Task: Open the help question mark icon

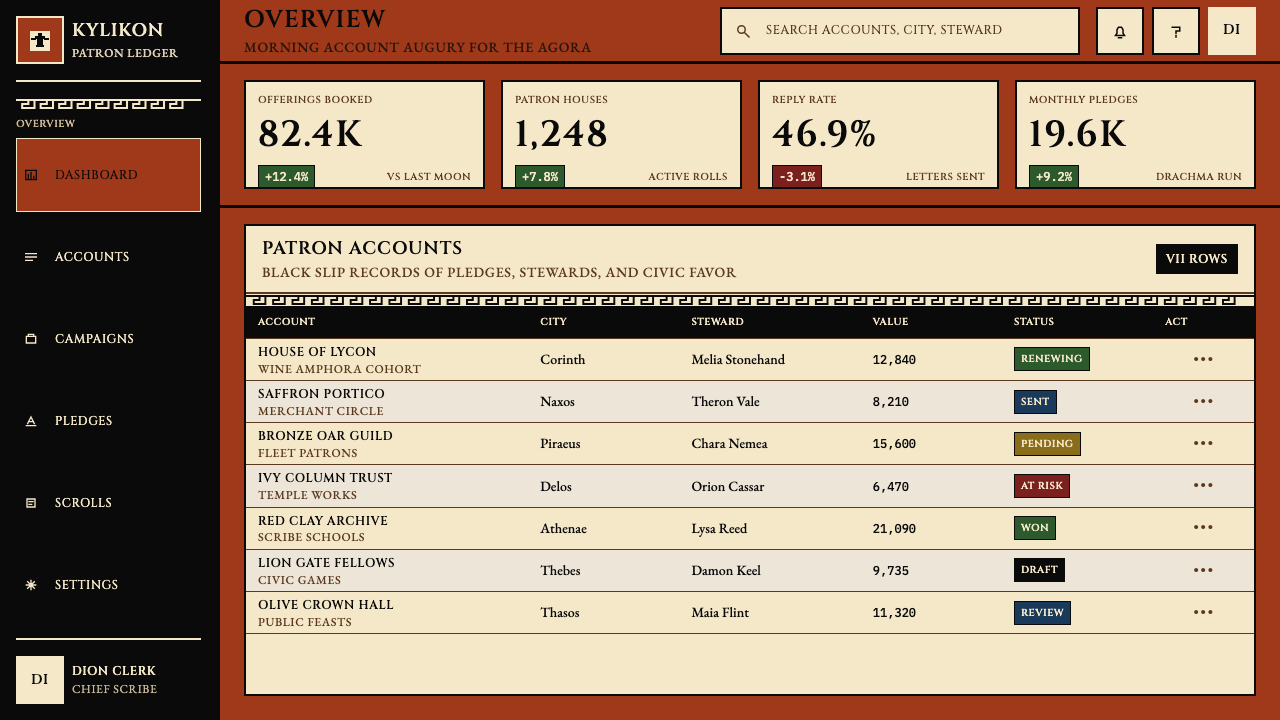Action: click(x=1176, y=31)
